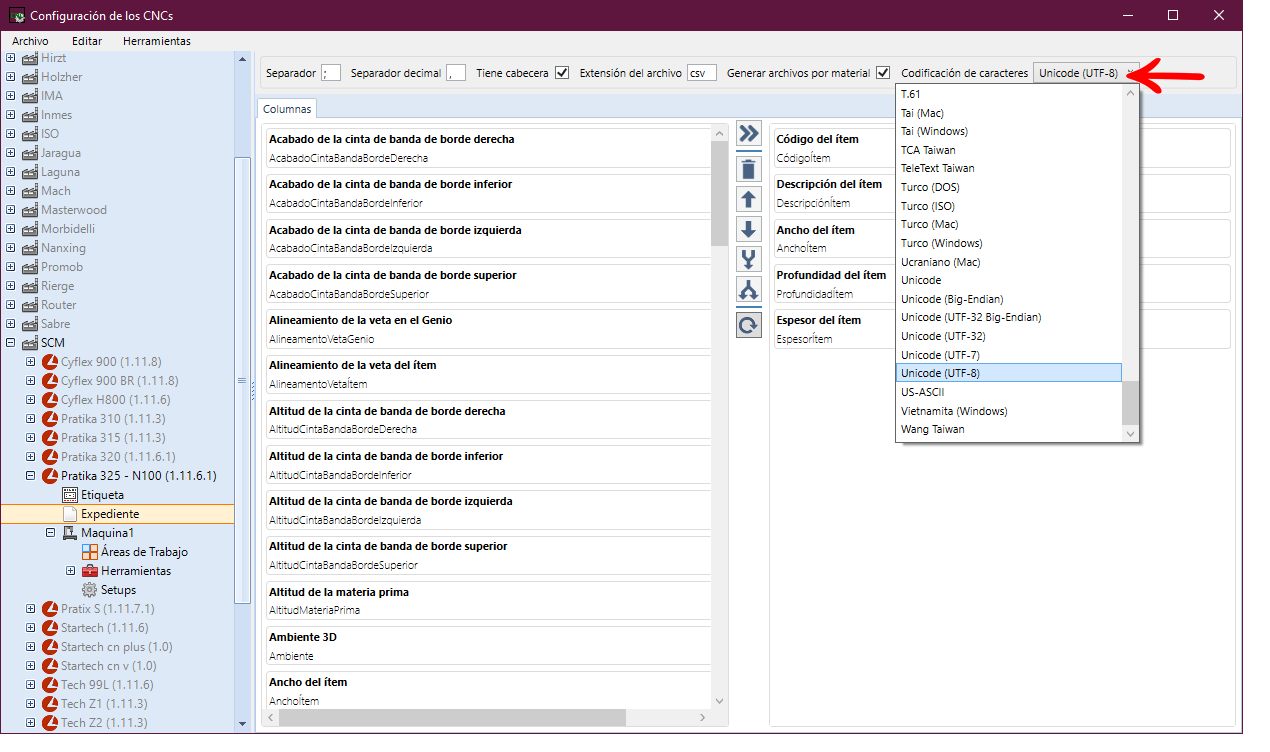Click the add column double-chevron icon
This screenshot has width=1270, height=752.
coord(748,133)
